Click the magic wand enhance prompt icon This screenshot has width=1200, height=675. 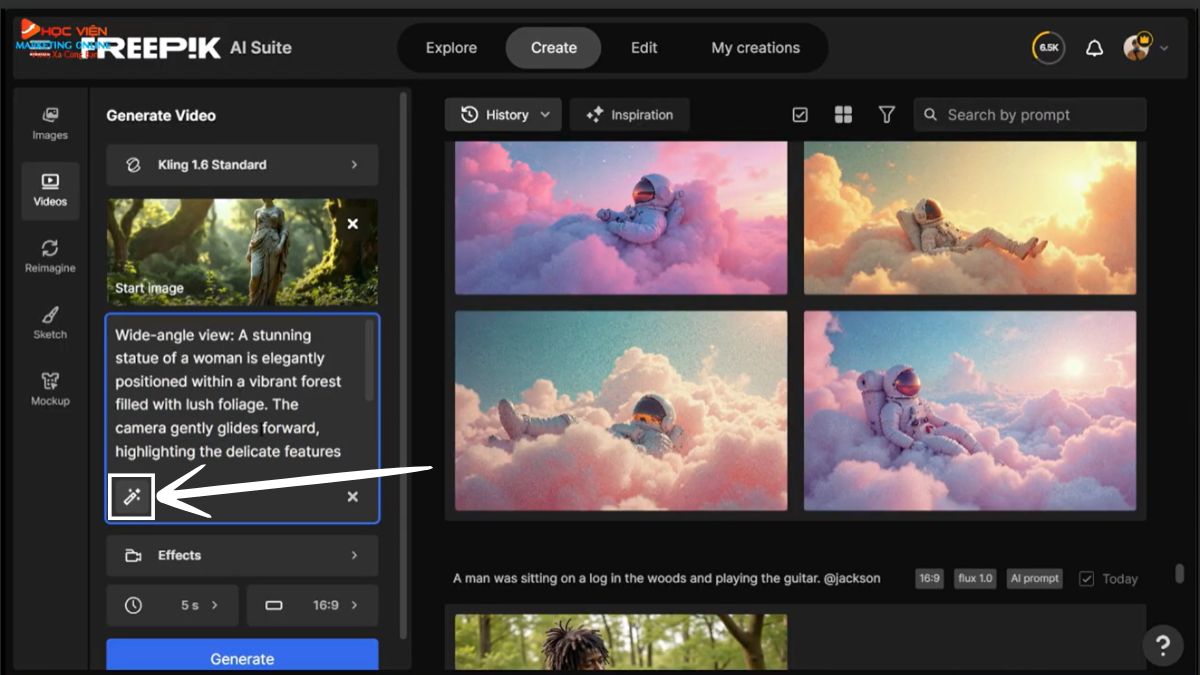(x=132, y=496)
